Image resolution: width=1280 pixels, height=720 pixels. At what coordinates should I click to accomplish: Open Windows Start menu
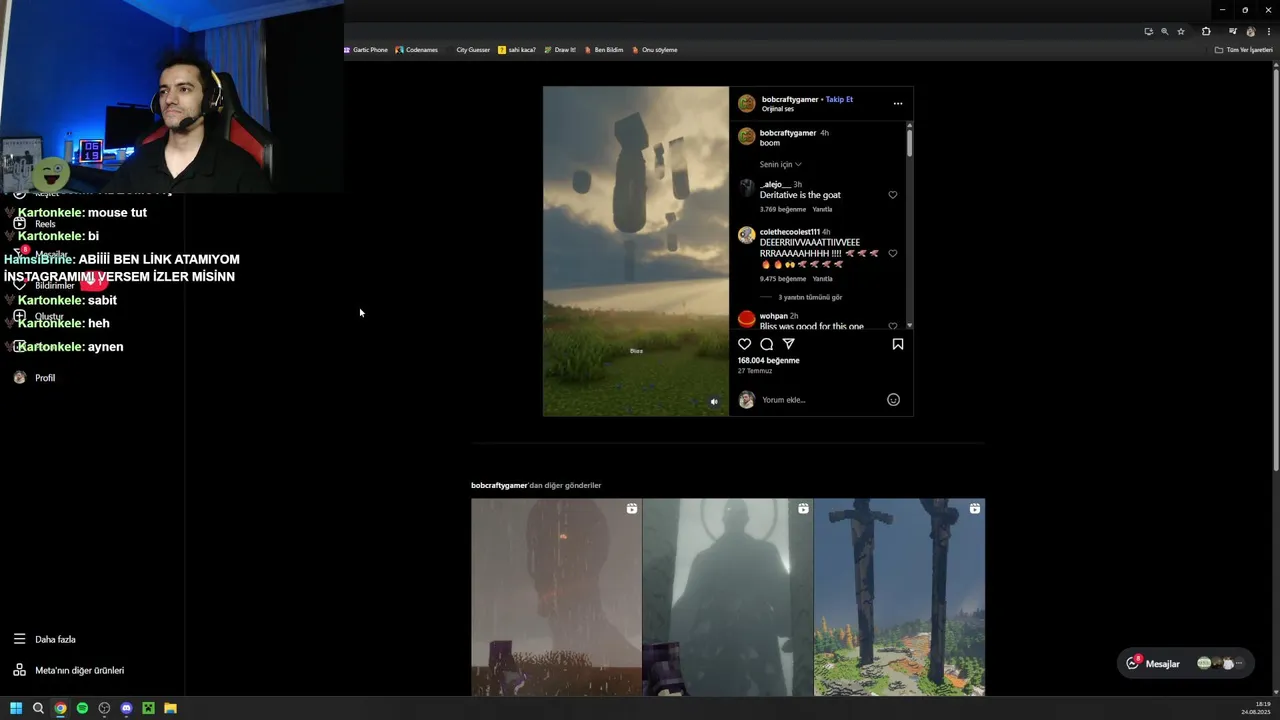tap(16, 708)
